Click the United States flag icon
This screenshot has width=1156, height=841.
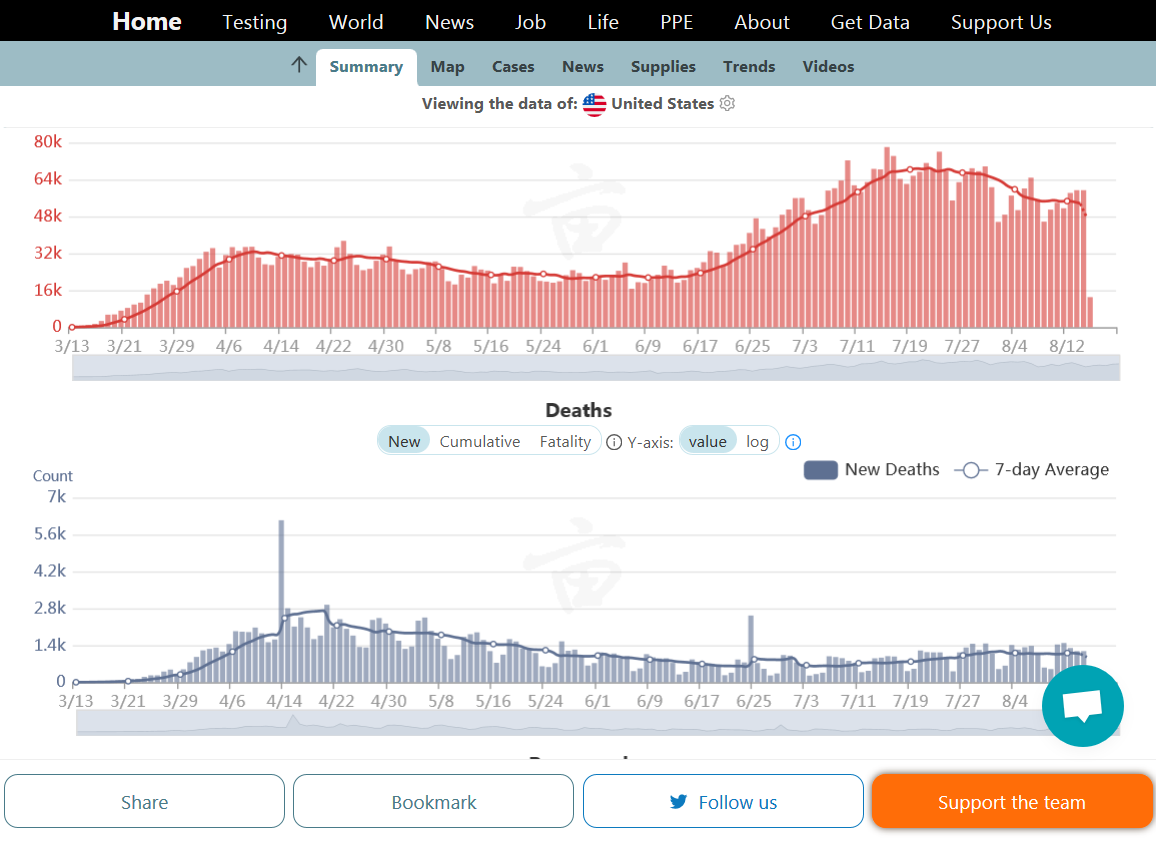coord(594,104)
